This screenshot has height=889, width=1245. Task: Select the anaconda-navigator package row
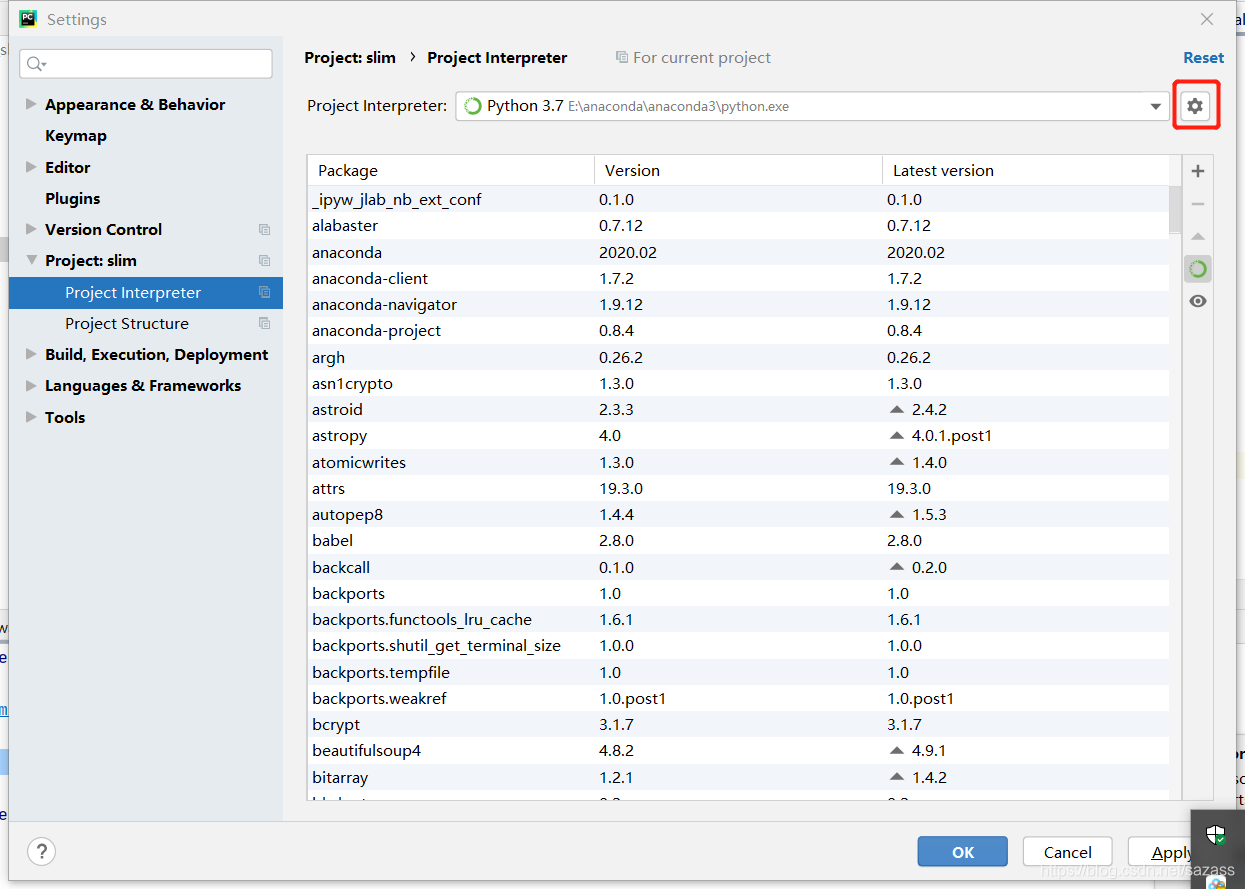point(738,305)
